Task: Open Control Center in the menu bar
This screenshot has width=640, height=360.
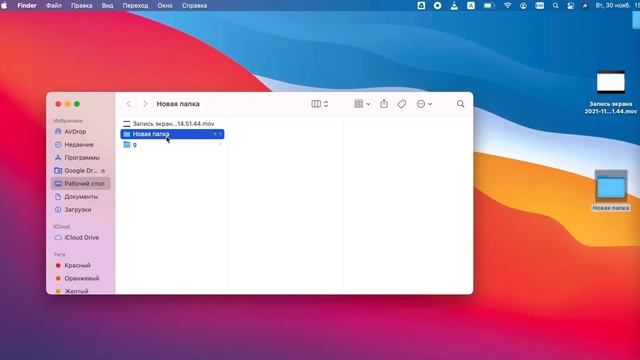Action: click(571, 6)
